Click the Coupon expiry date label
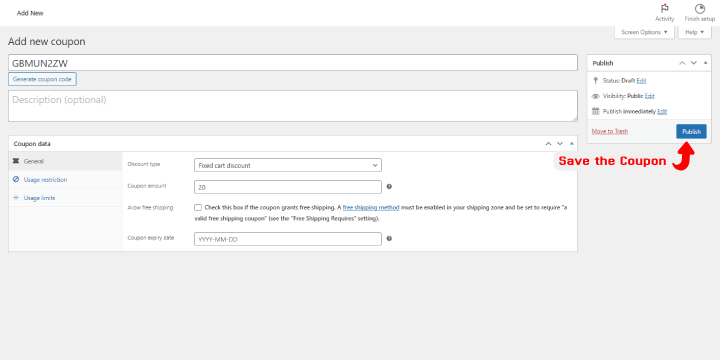The width and height of the screenshot is (720, 360). tap(151, 238)
